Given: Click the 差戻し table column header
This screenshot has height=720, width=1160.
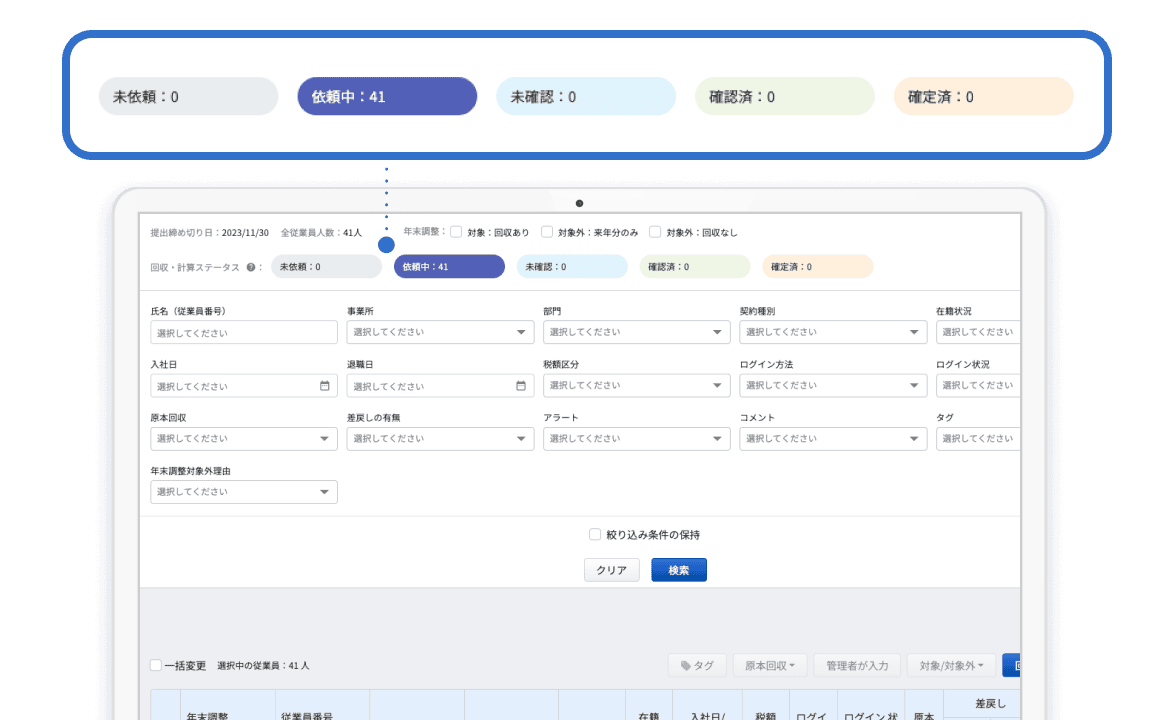Looking at the screenshot, I should (x=991, y=704).
